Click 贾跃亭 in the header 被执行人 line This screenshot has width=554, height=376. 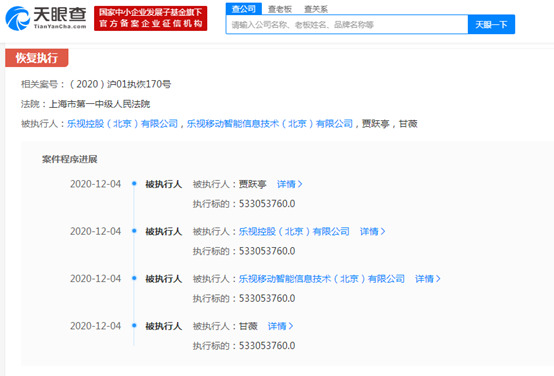(376, 124)
